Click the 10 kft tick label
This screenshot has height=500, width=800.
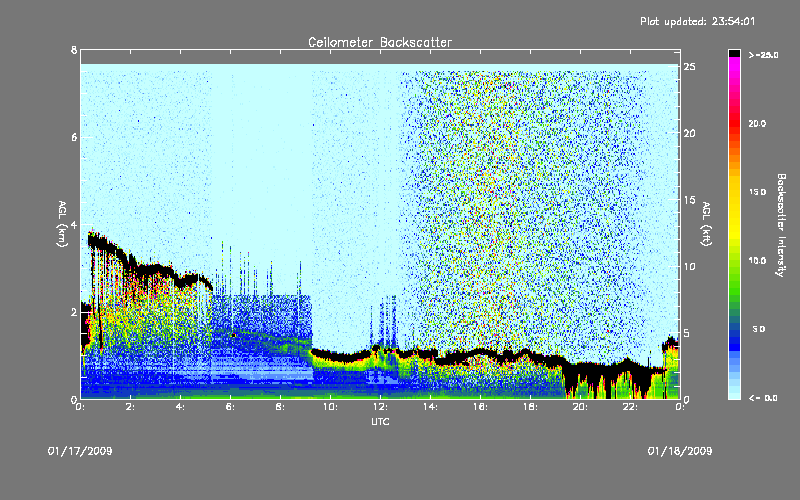690,266
